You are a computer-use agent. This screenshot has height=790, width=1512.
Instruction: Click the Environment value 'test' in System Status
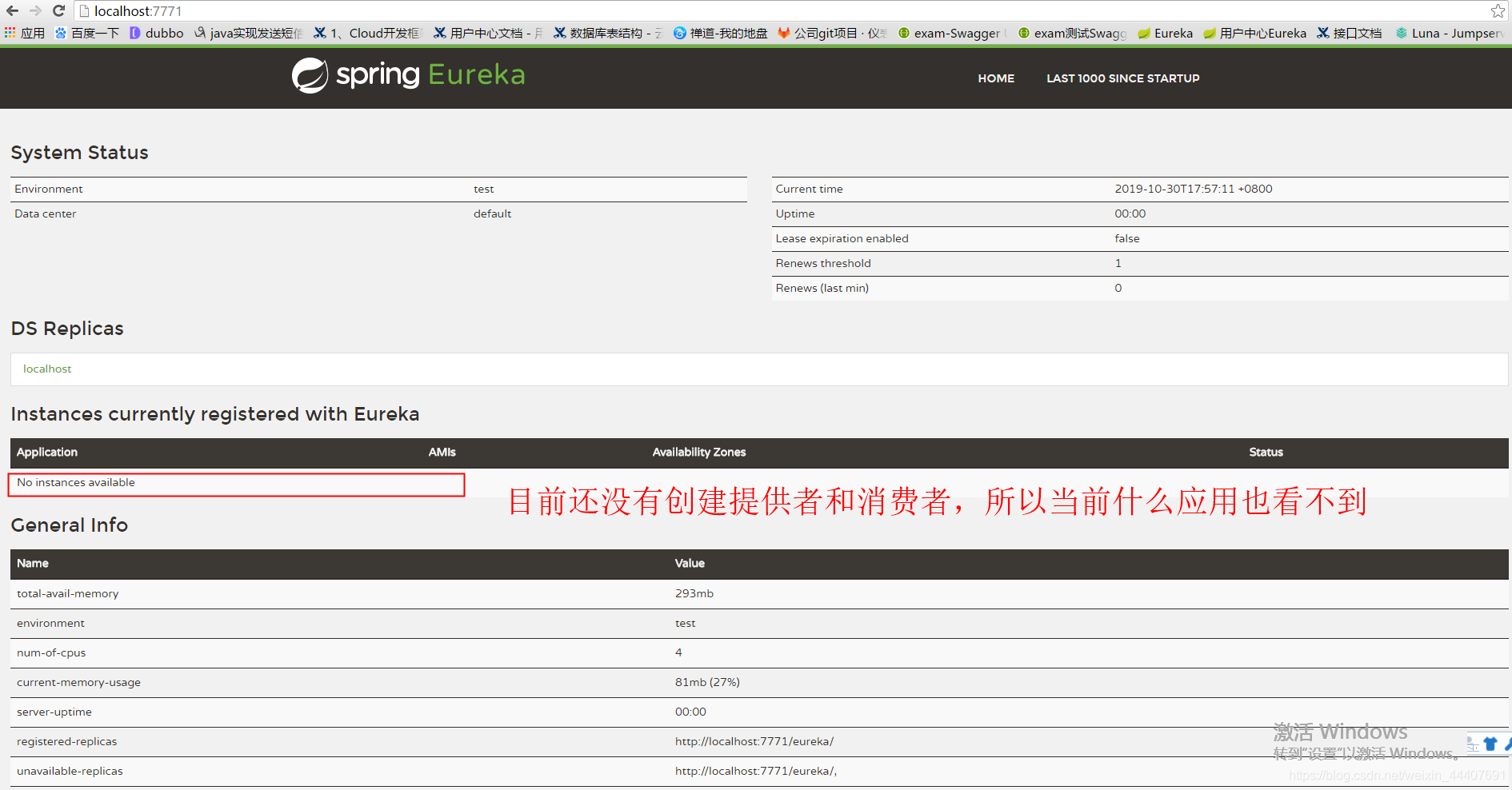click(484, 189)
